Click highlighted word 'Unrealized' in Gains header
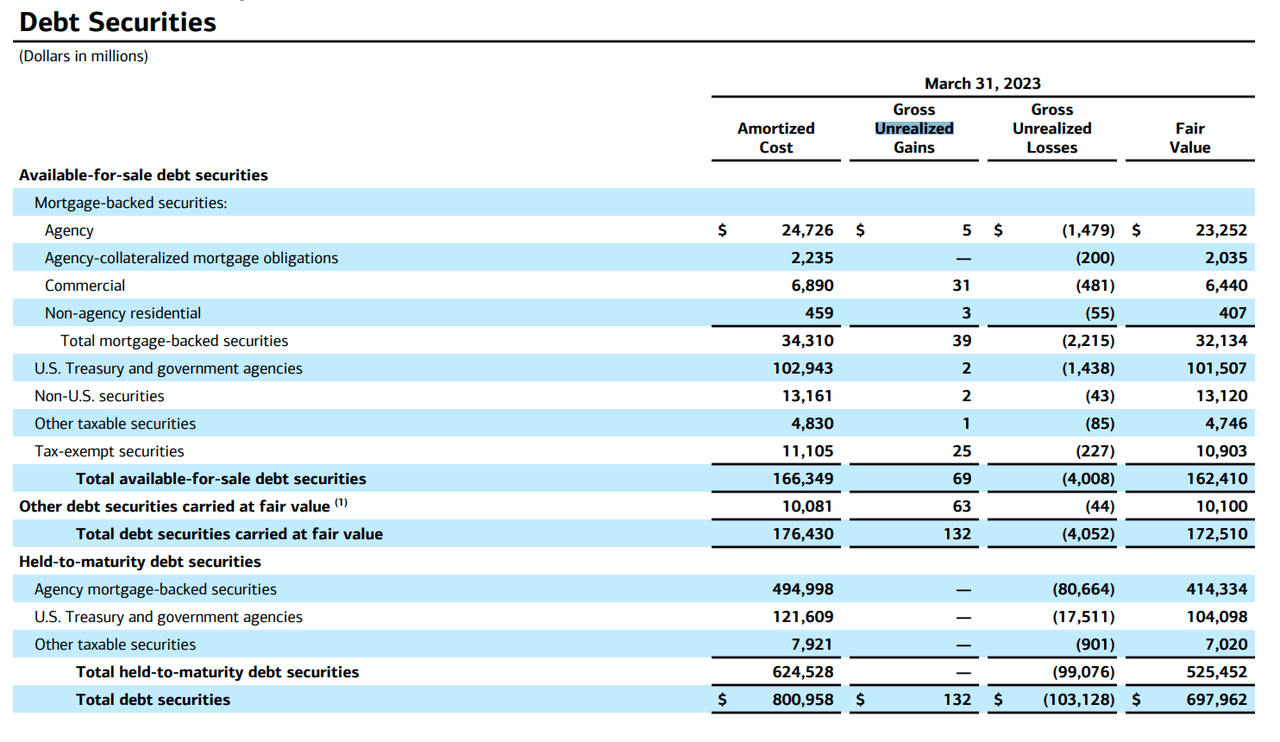The width and height of the screenshot is (1280, 742). 914,128
